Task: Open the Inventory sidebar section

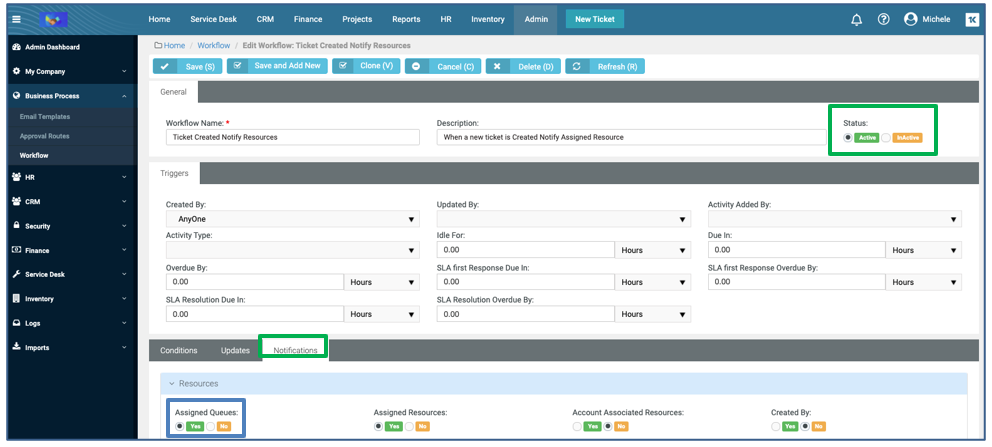Action: [40, 299]
